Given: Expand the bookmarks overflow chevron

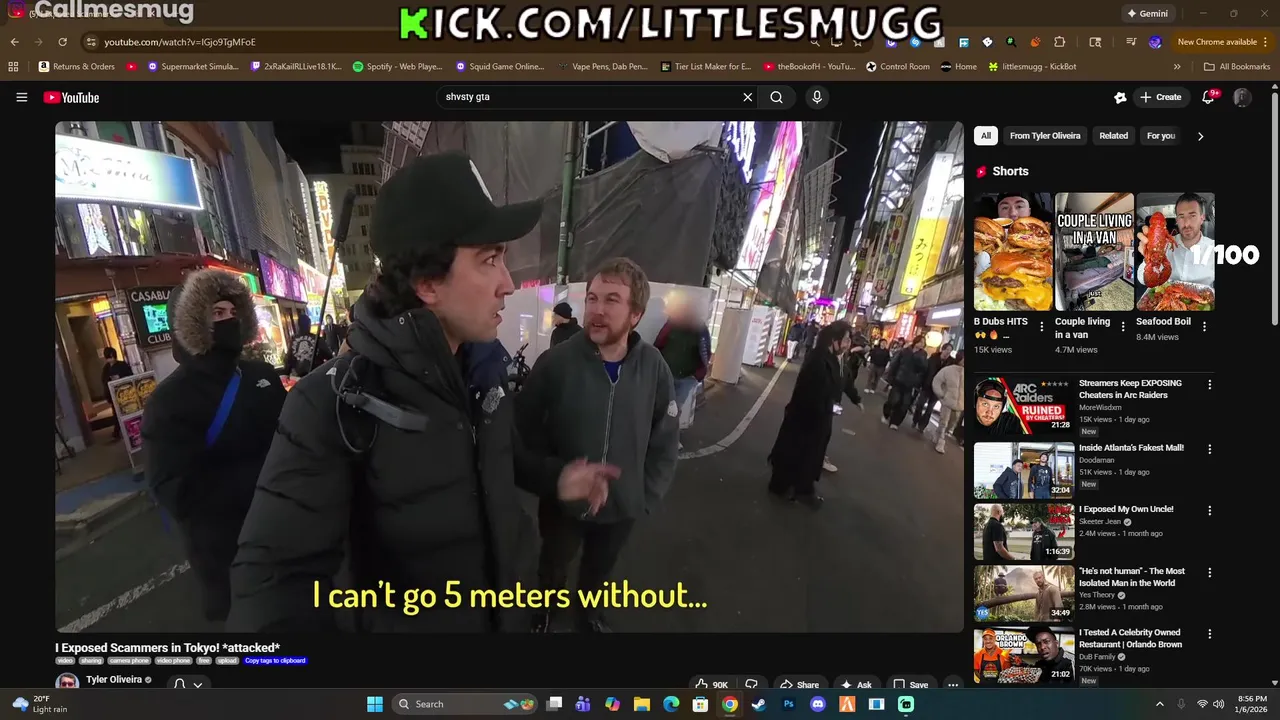Looking at the screenshot, I should (x=1177, y=67).
